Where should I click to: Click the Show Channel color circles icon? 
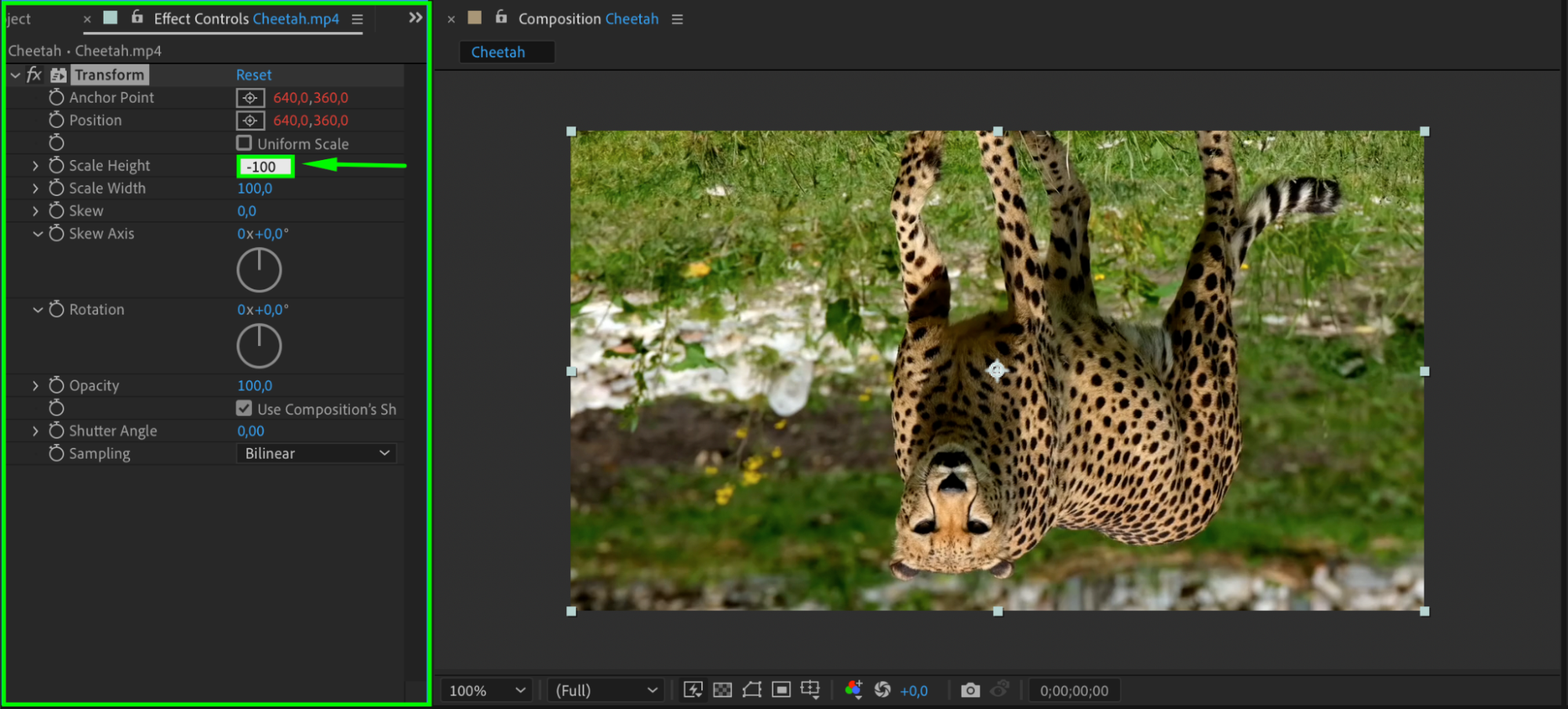click(x=853, y=690)
